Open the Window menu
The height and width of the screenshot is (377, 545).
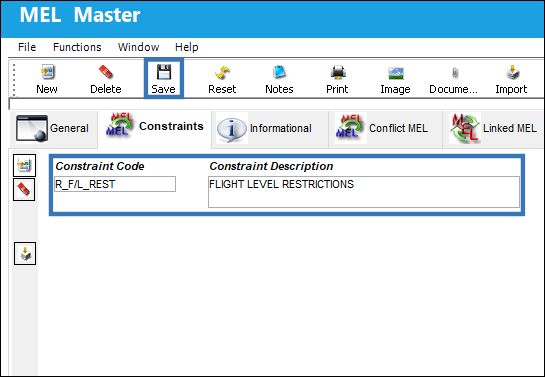[x=138, y=47]
